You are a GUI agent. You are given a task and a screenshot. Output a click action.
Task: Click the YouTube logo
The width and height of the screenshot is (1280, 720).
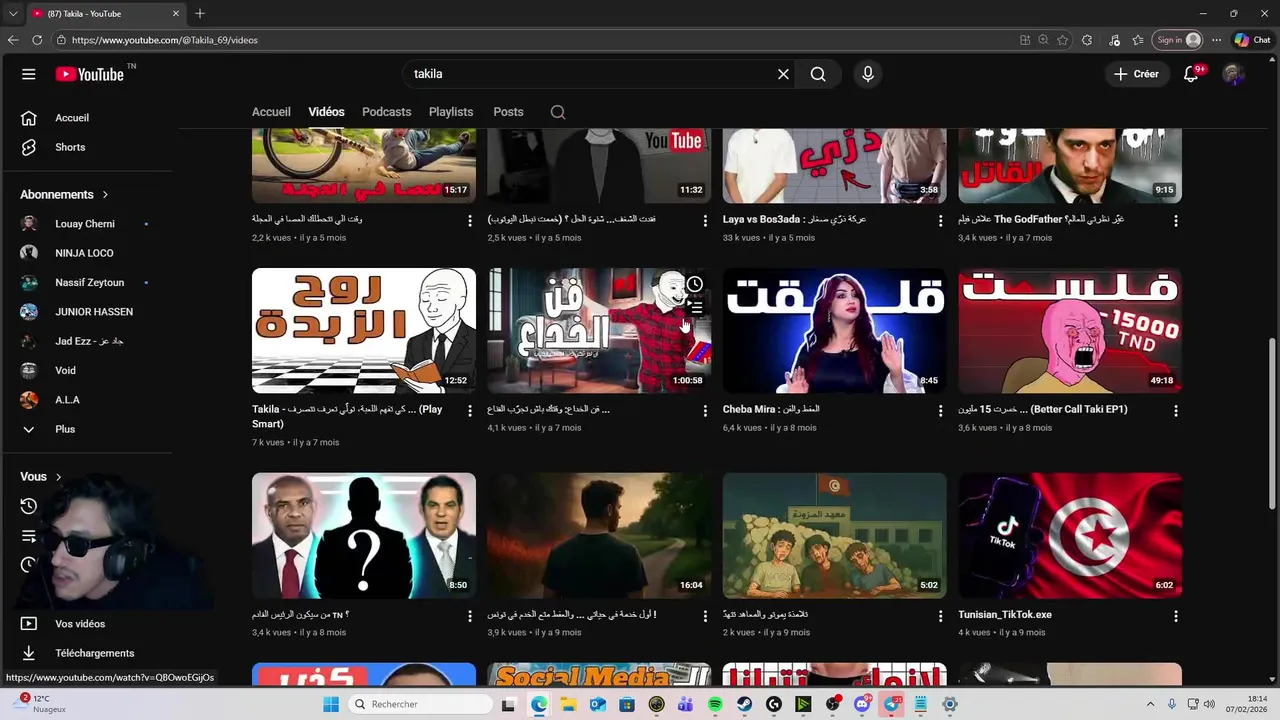pyautogui.click(x=90, y=74)
